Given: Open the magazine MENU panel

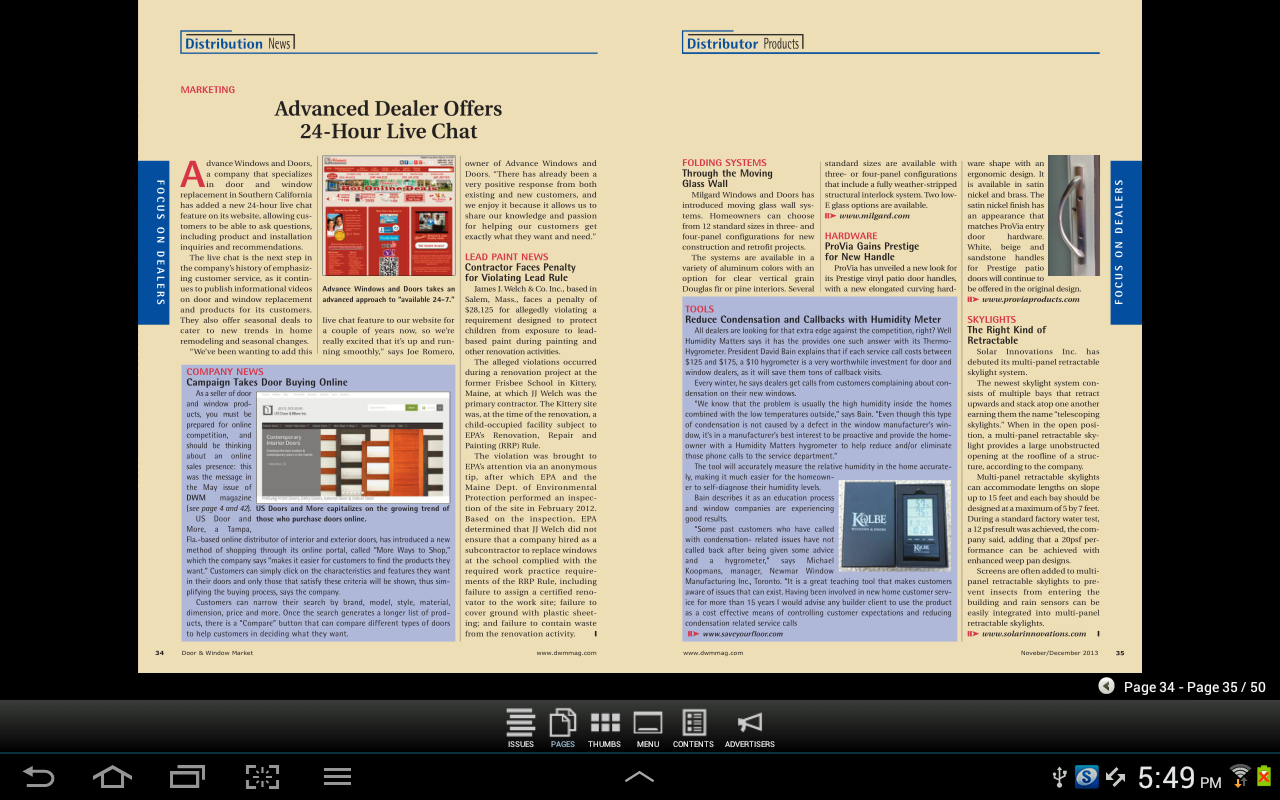Looking at the screenshot, I should [x=648, y=728].
